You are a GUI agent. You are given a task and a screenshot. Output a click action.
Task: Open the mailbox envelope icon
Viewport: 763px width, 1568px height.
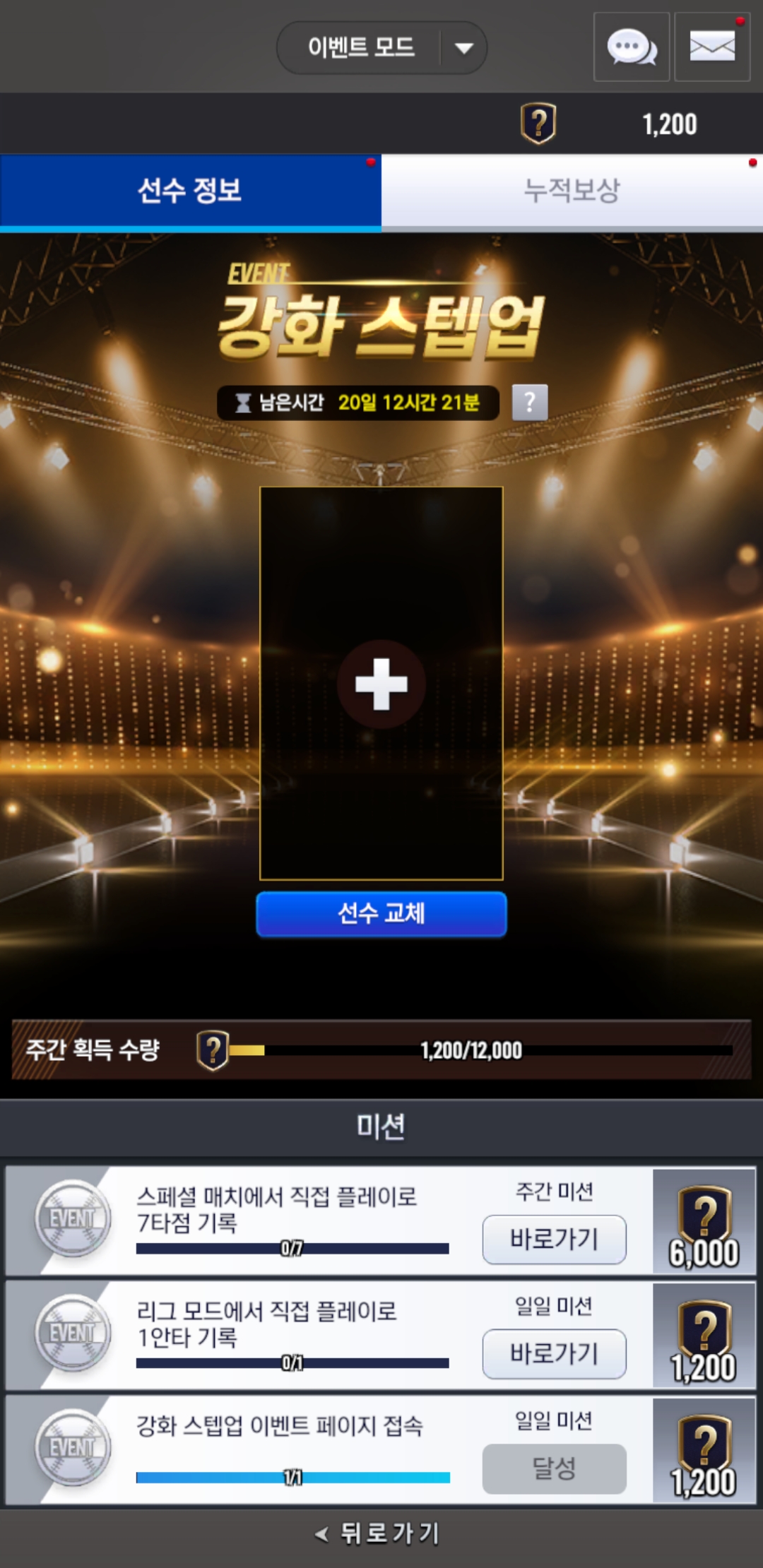pos(712,47)
